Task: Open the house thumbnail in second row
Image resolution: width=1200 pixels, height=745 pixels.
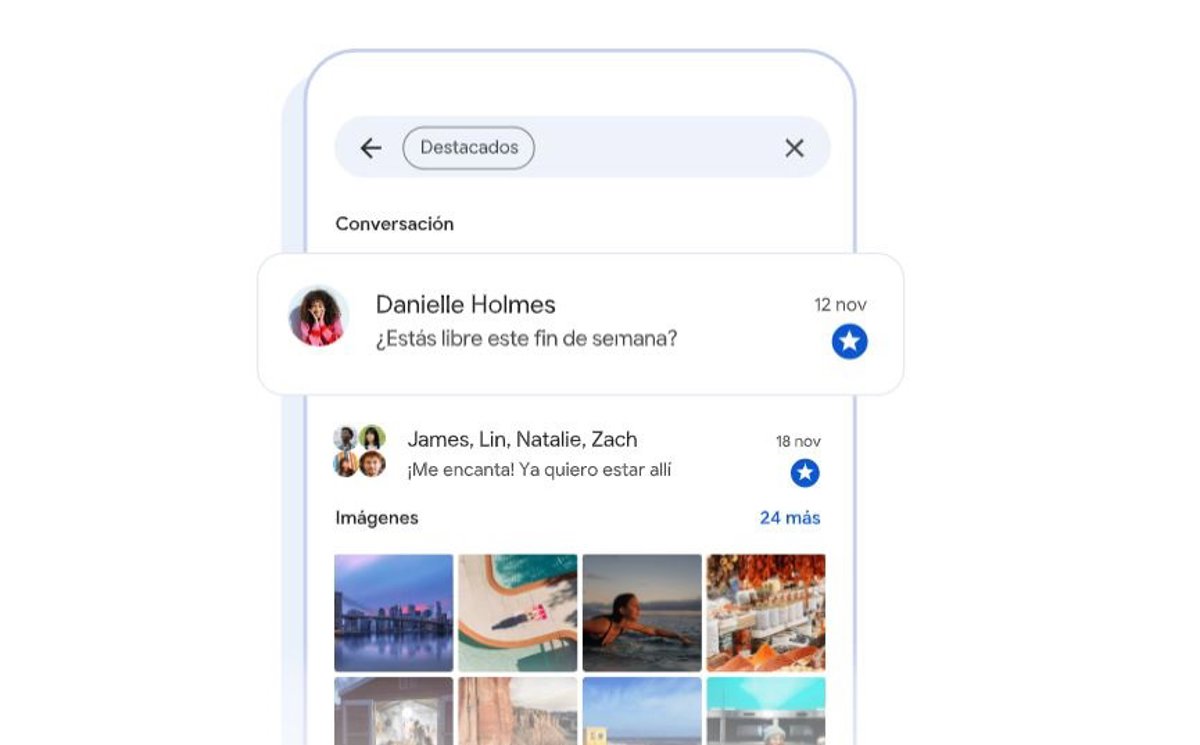Action: (x=394, y=711)
